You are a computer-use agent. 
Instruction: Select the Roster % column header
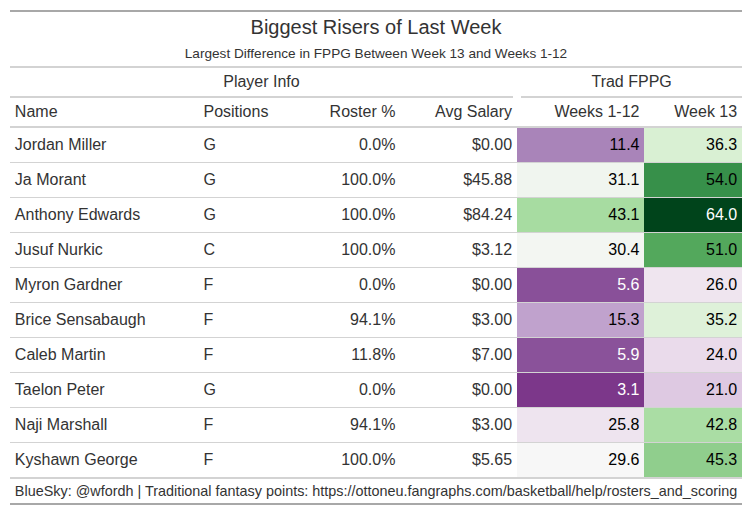(x=362, y=112)
